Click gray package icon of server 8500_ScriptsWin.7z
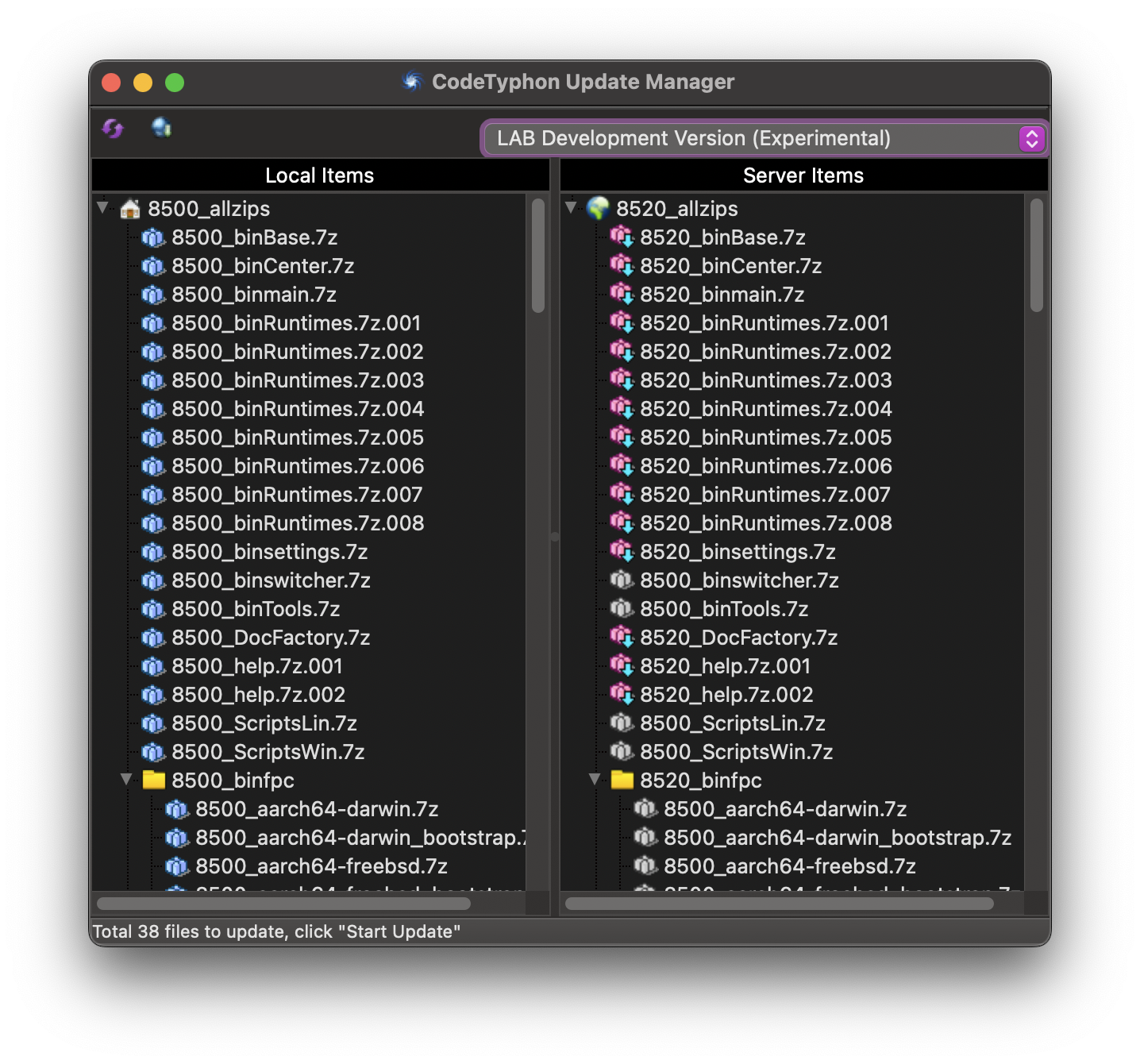The width and height of the screenshot is (1140, 1064). click(622, 752)
